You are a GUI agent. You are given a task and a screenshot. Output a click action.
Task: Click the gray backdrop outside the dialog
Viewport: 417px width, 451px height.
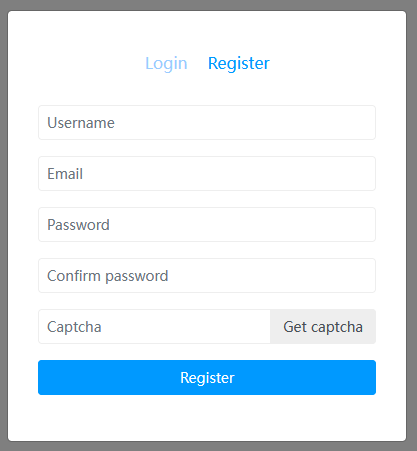click(3, 225)
